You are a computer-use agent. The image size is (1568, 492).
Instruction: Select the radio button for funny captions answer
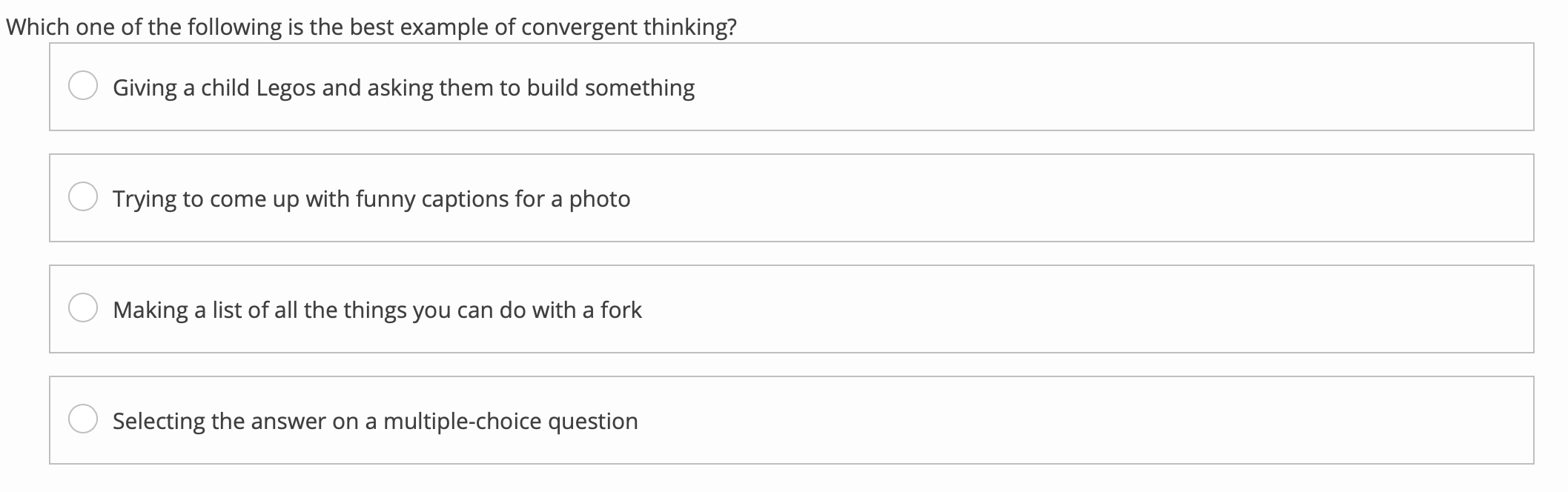coord(84,196)
